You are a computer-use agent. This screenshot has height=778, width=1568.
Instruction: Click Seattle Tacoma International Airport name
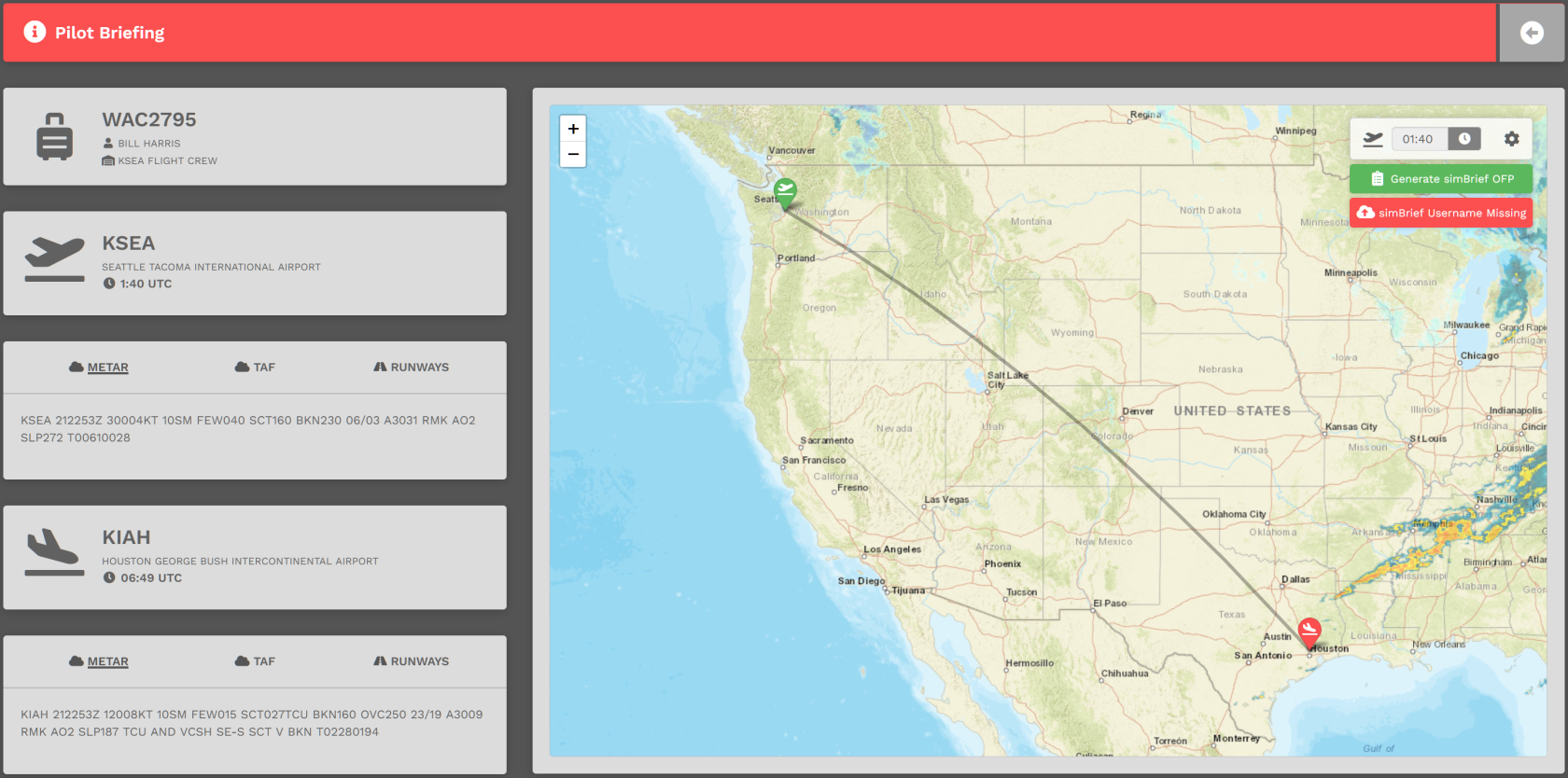[211, 267]
